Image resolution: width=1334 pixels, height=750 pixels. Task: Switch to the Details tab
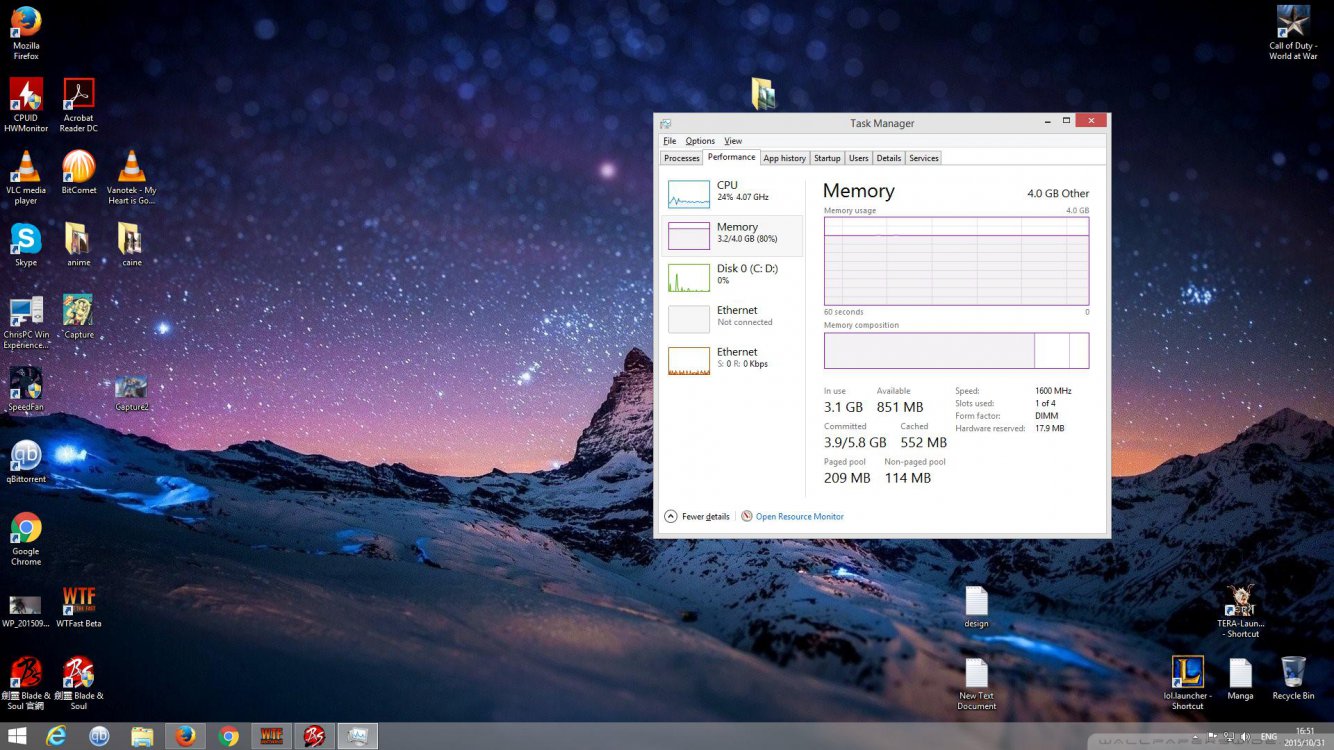889,158
